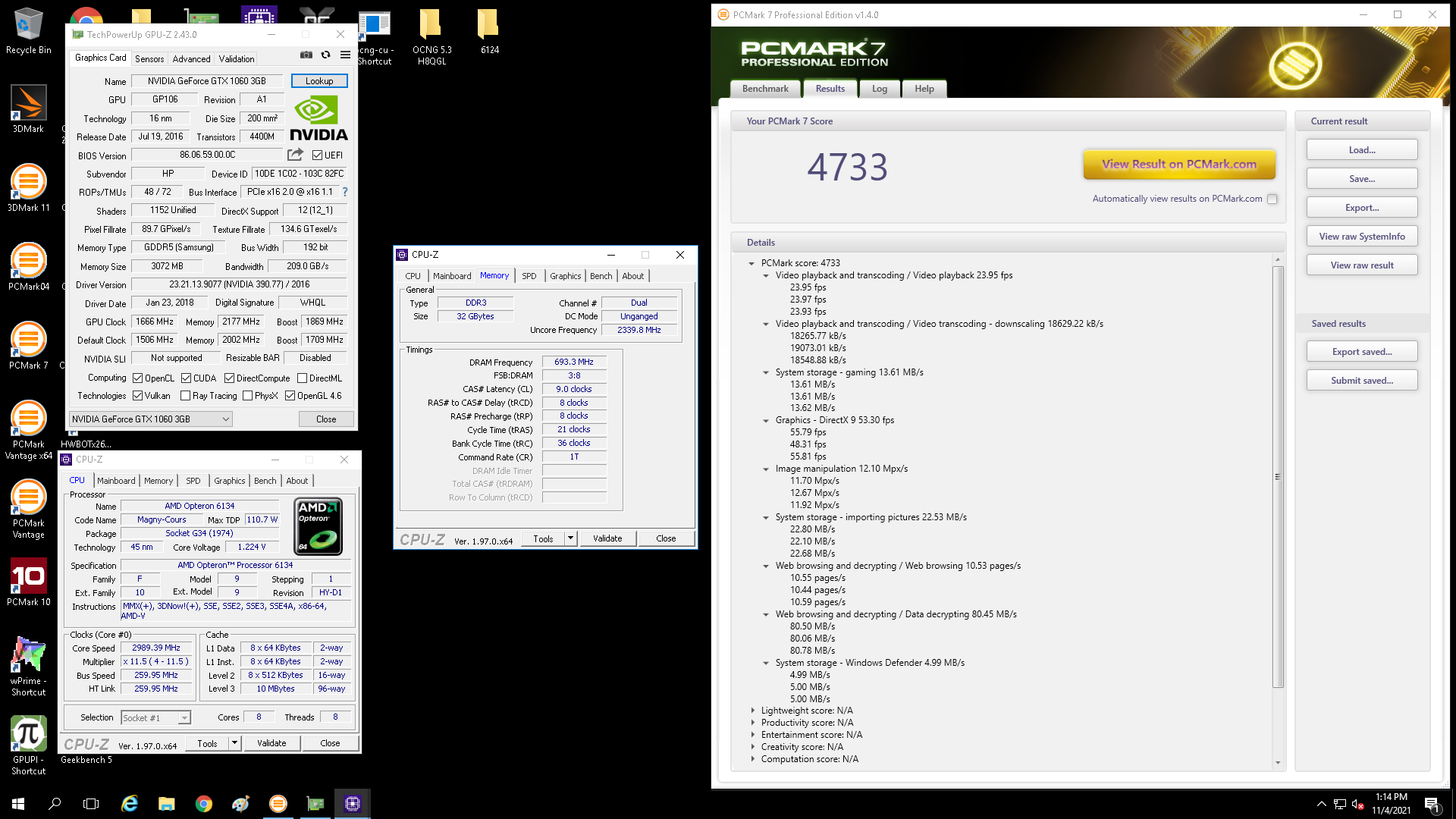Viewport: 1456px width, 819px height.
Task: Refresh GPU-Z data with refresh icon
Action: point(325,55)
